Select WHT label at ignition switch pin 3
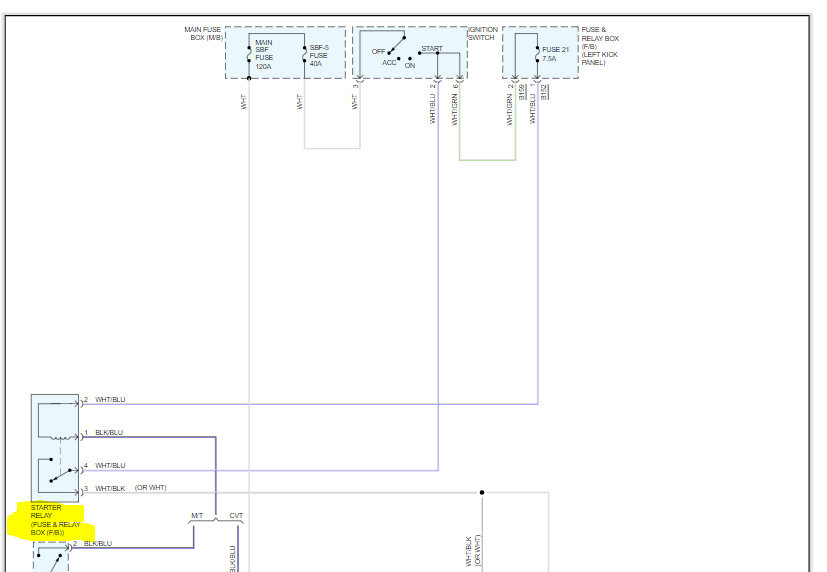The image size is (827, 572). 354,102
